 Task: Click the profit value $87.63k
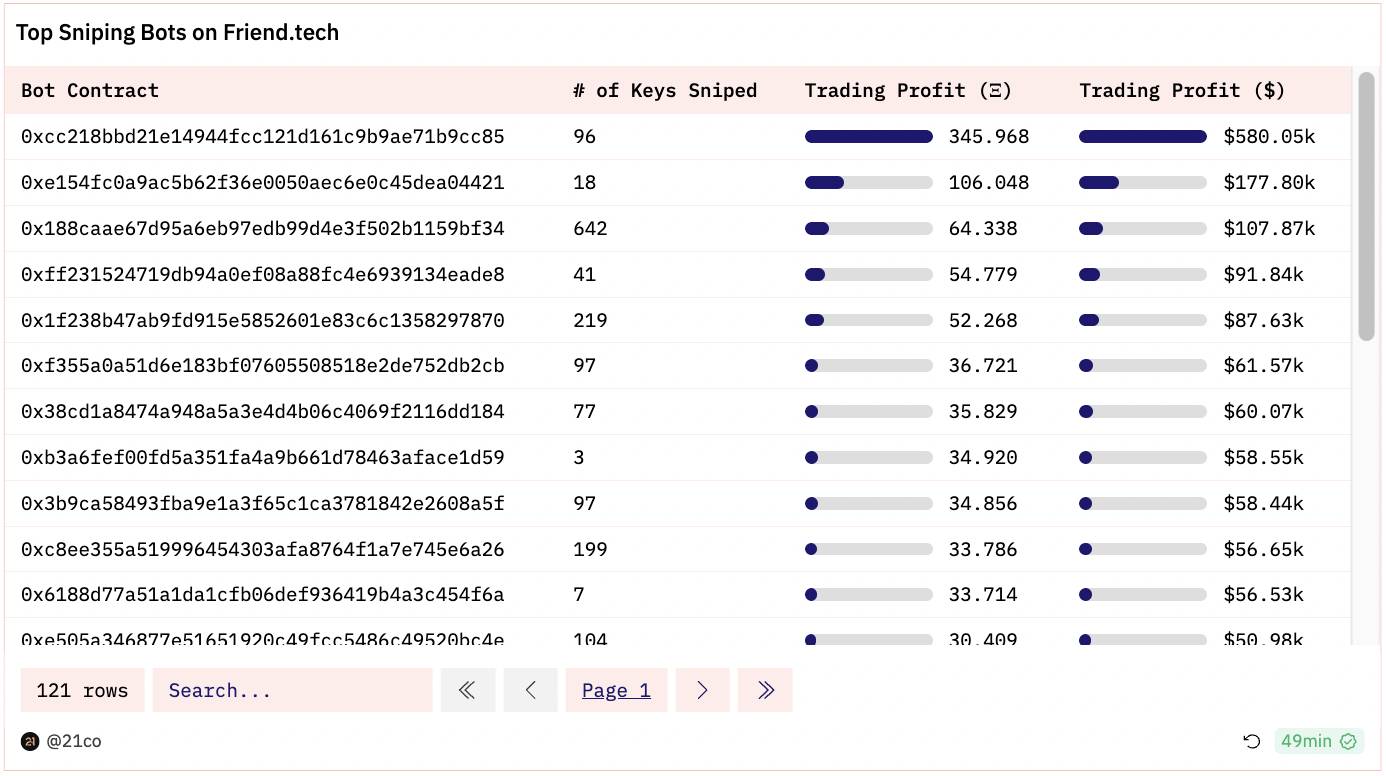pos(1264,320)
